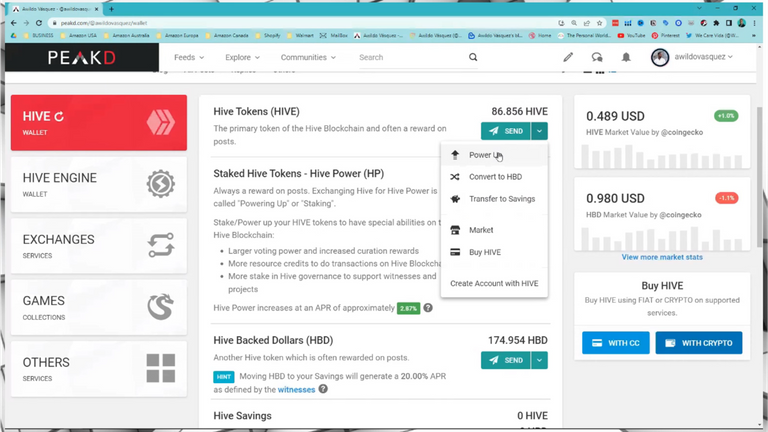
Task: Click the witnesses link
Action: tap(296, 390)
